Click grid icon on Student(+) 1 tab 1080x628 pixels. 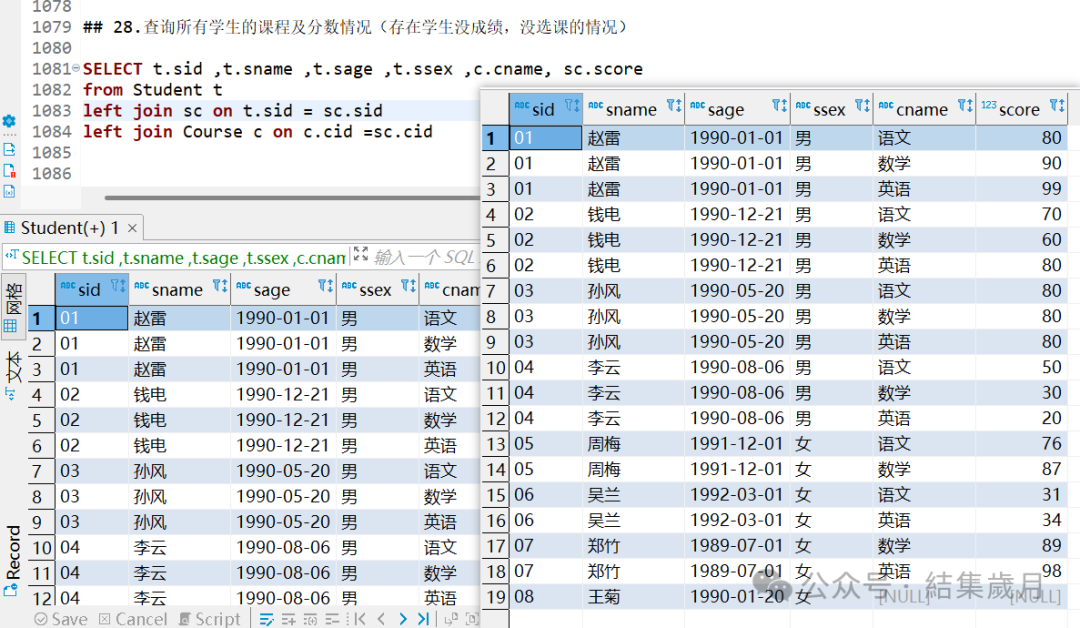(9, 228)
